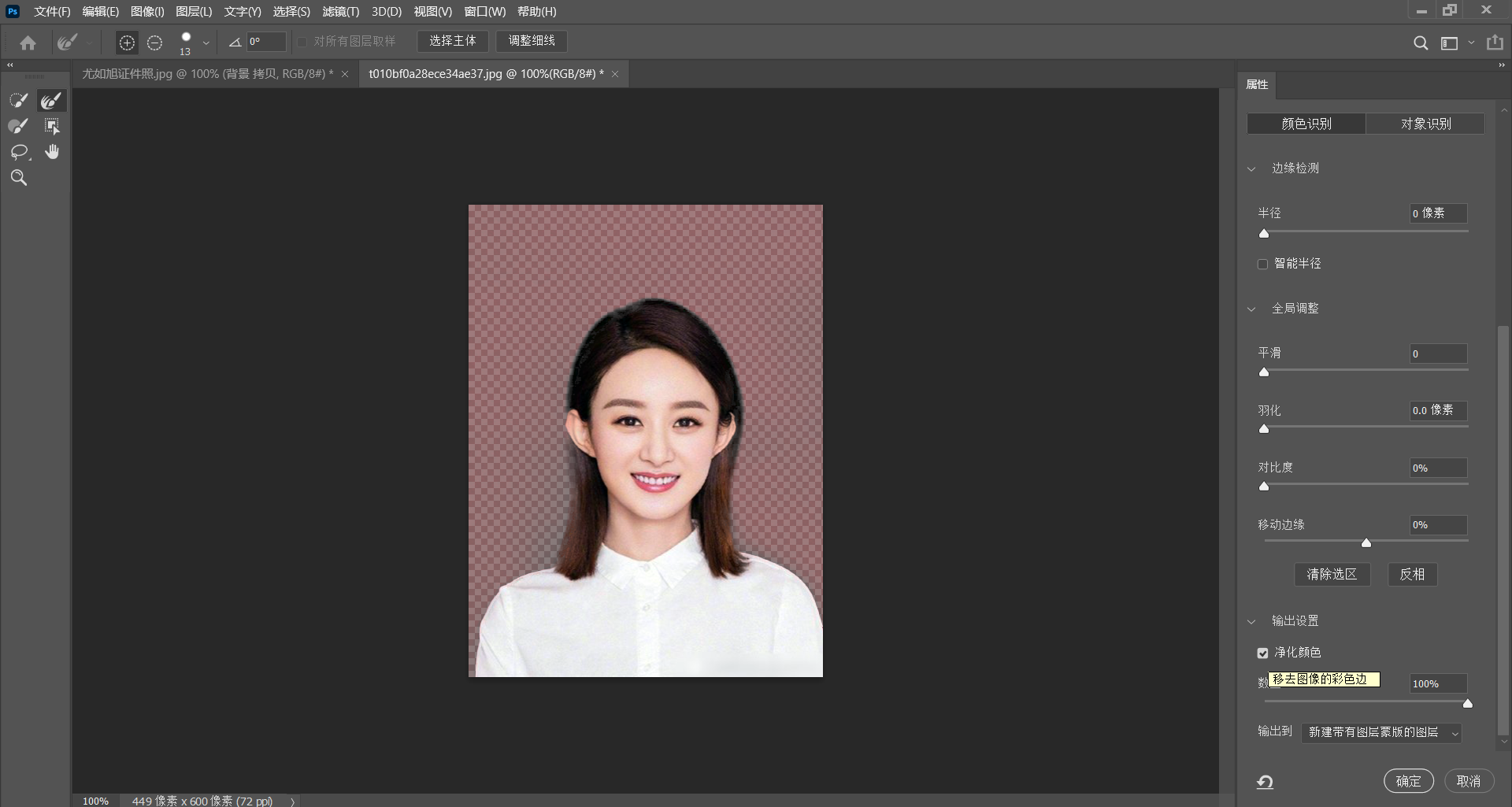
Task: Open the 图像(I) menu
Action: [147, 12]
